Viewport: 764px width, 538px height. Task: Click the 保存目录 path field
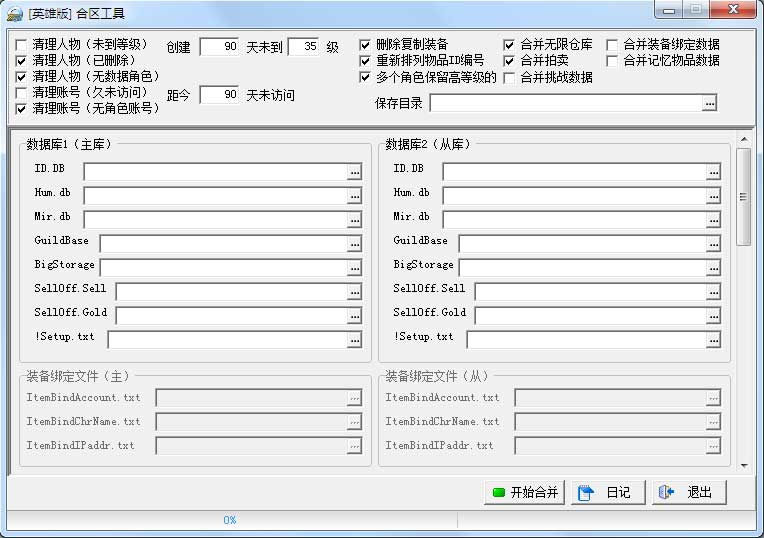pos(566,103)
